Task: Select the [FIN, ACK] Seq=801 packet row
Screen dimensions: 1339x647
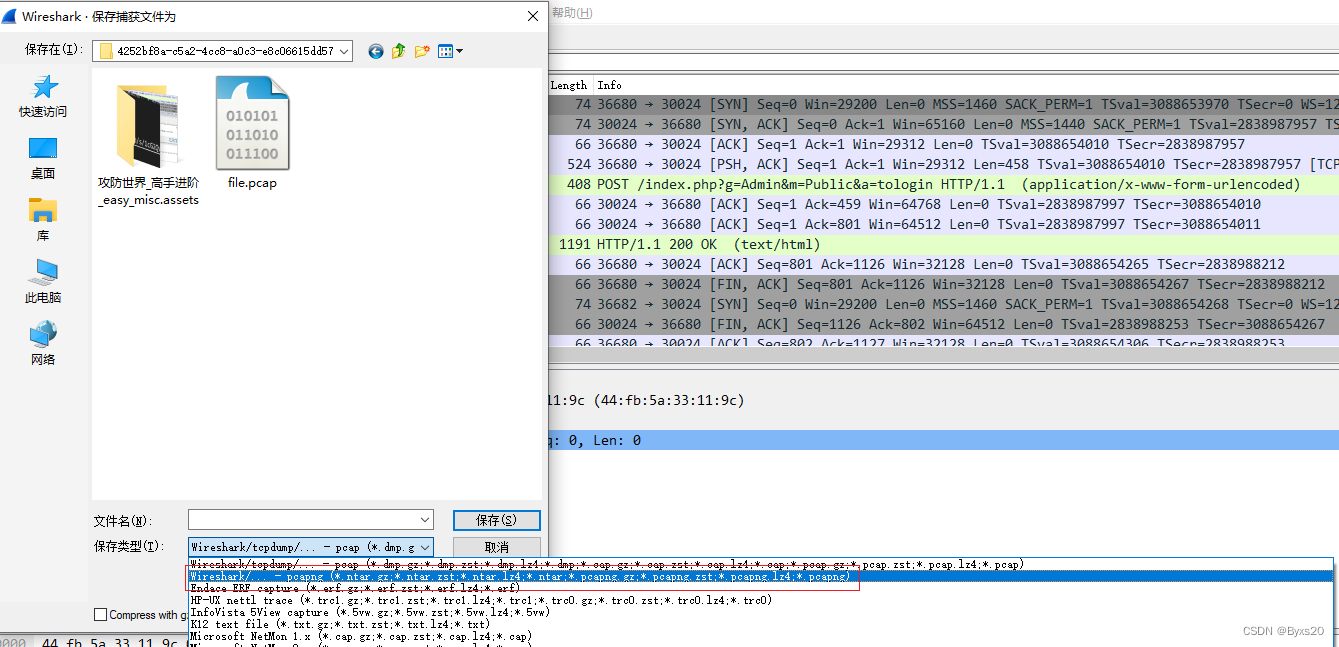Action: coord(943,284)
